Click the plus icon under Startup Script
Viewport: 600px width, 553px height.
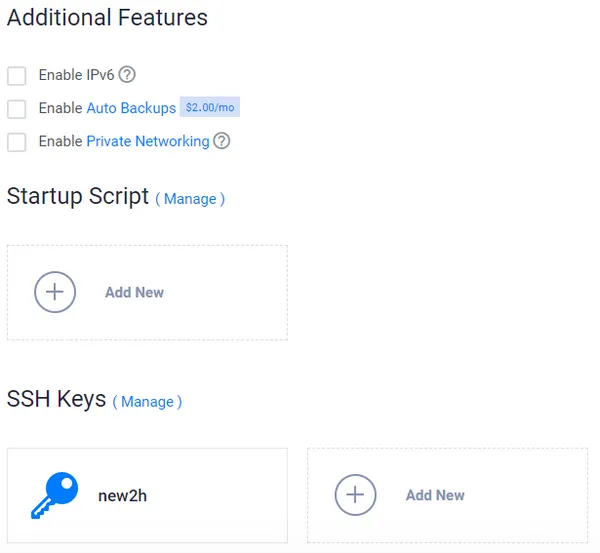click(x=55, y=292)
